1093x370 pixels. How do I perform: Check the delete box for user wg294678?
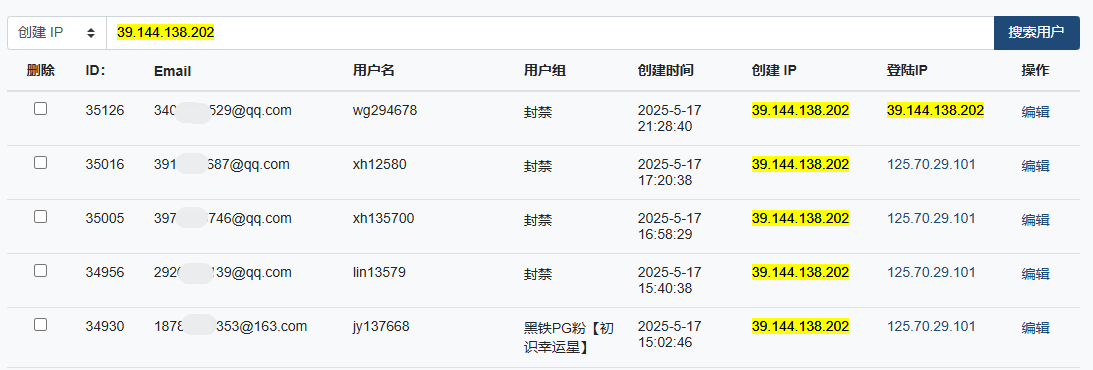(x=40, y=108)
